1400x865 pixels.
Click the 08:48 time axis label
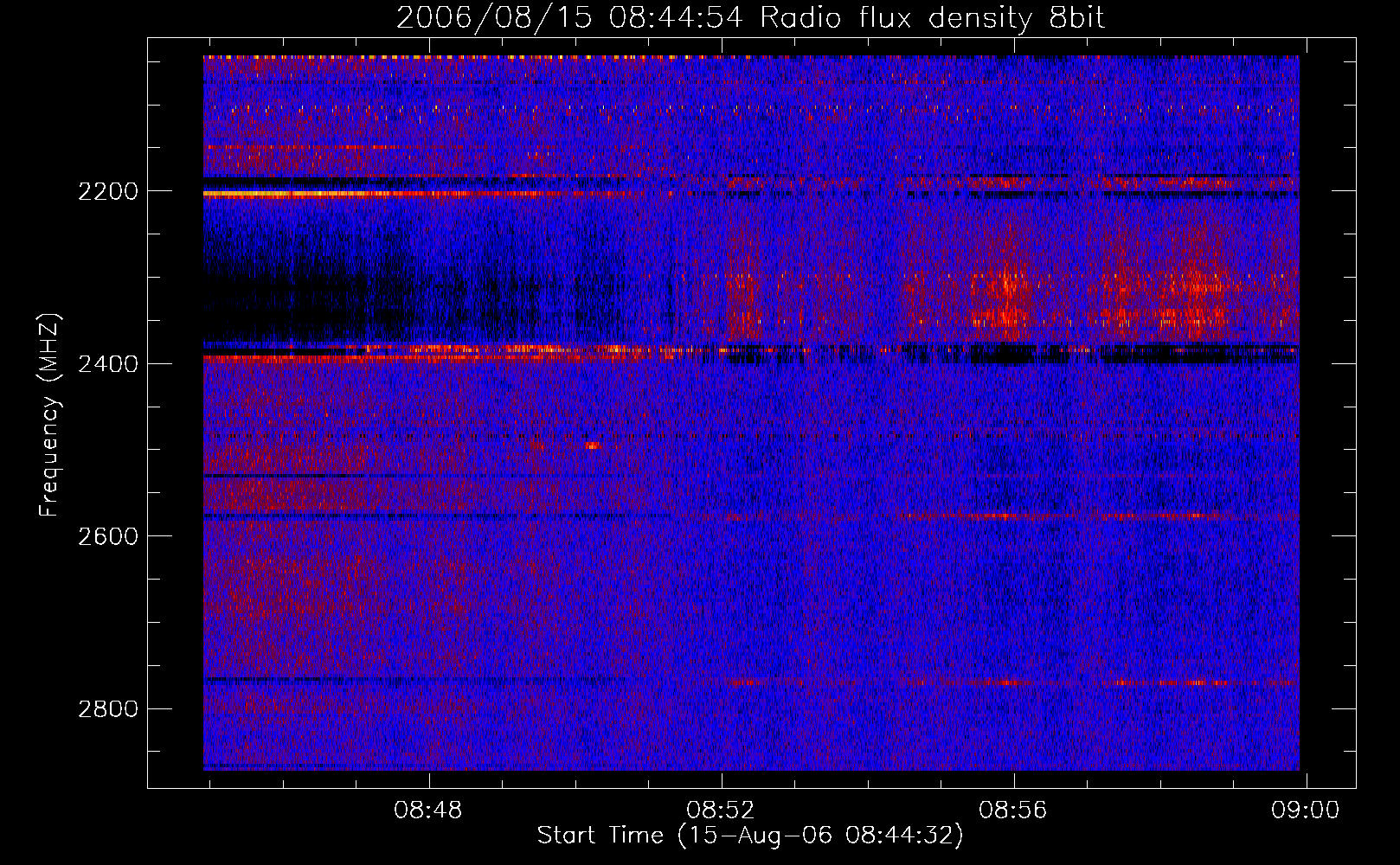427,811
